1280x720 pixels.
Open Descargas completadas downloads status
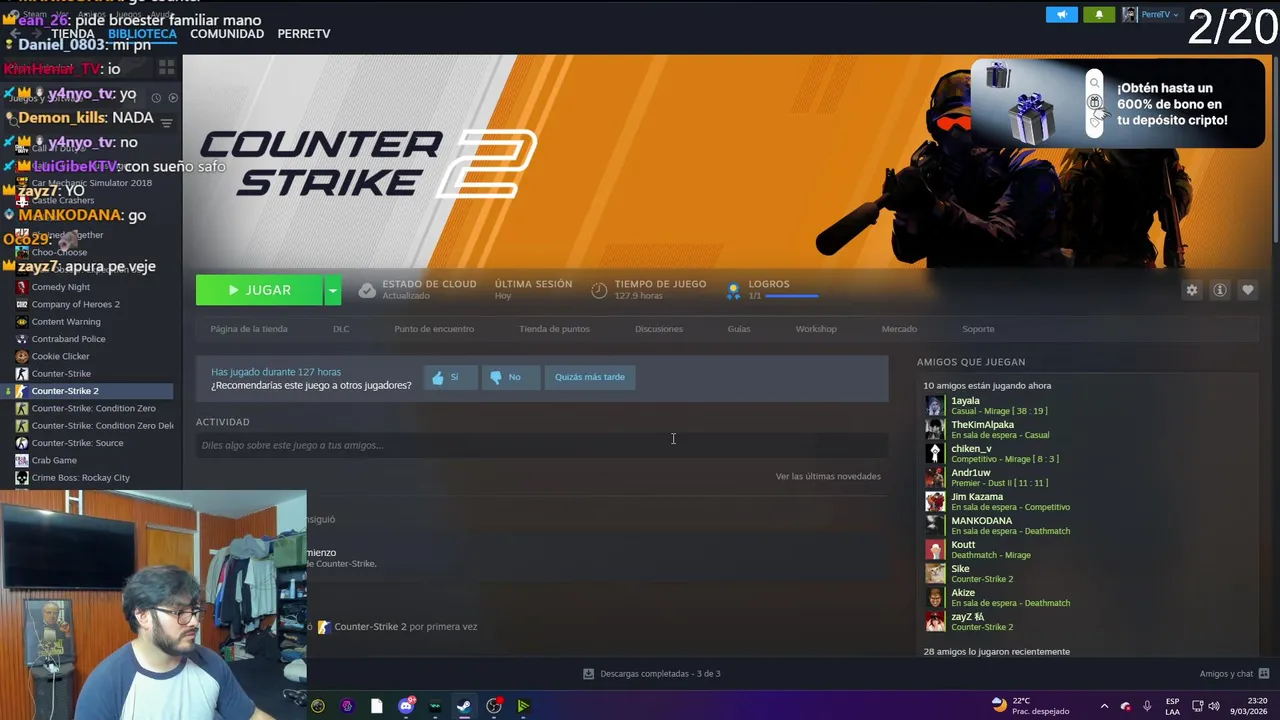pyautogui.click(x=660, y=674)
